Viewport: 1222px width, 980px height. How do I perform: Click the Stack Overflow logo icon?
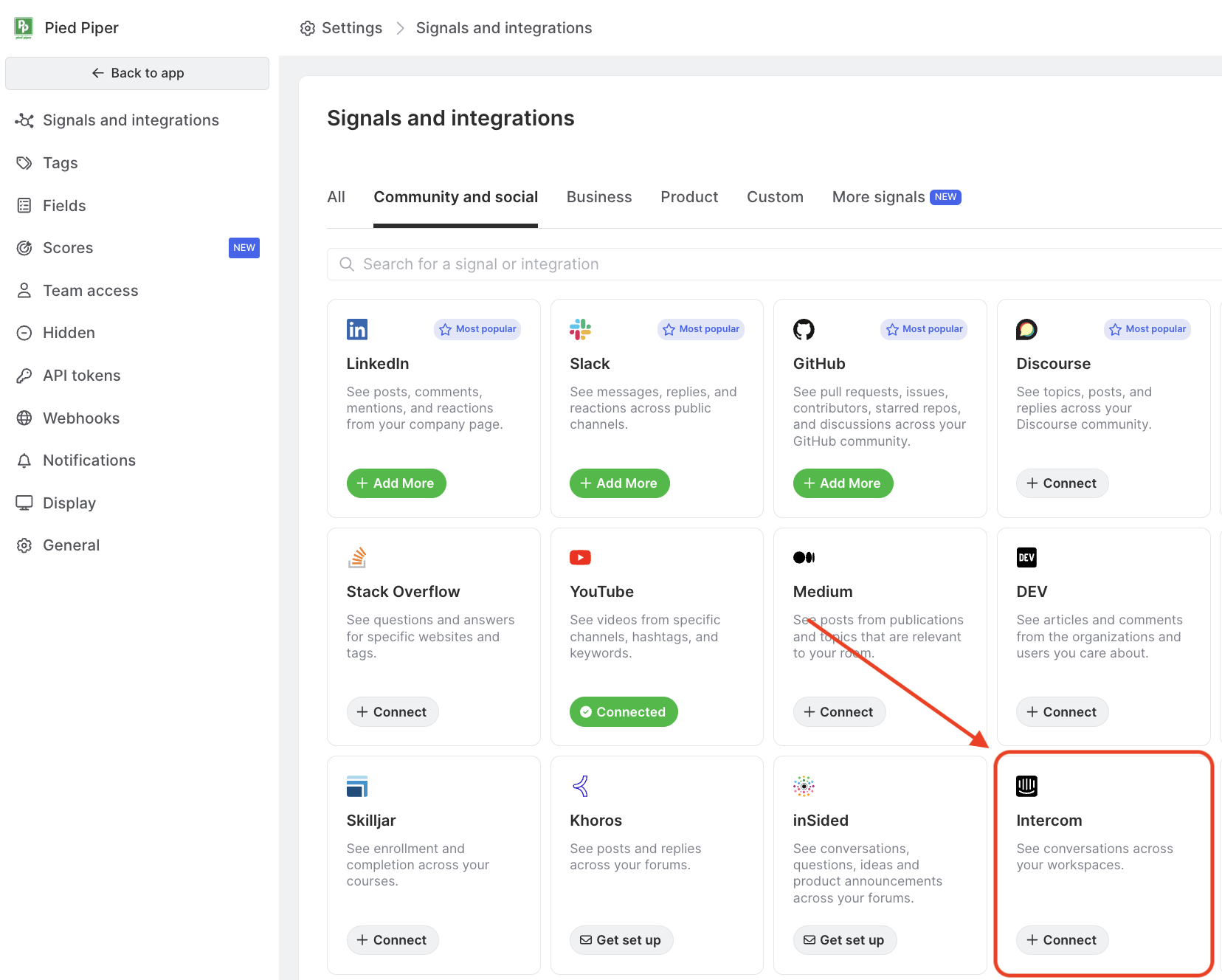[357, 557]
